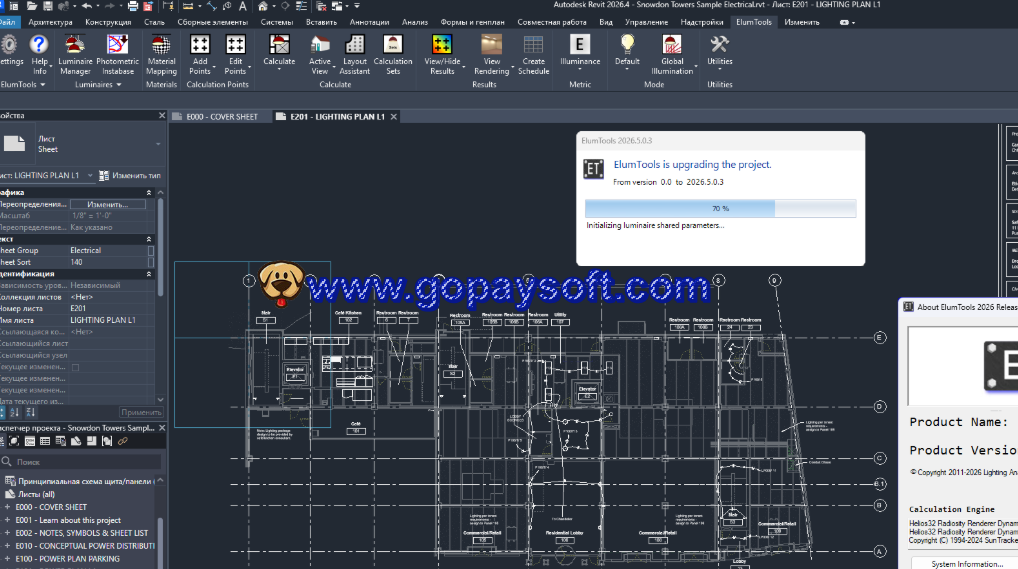Switch to the E000 - COVER SHEET tab
The height and width of the screenshot is (569, 1018).
(x=221, y=117)
